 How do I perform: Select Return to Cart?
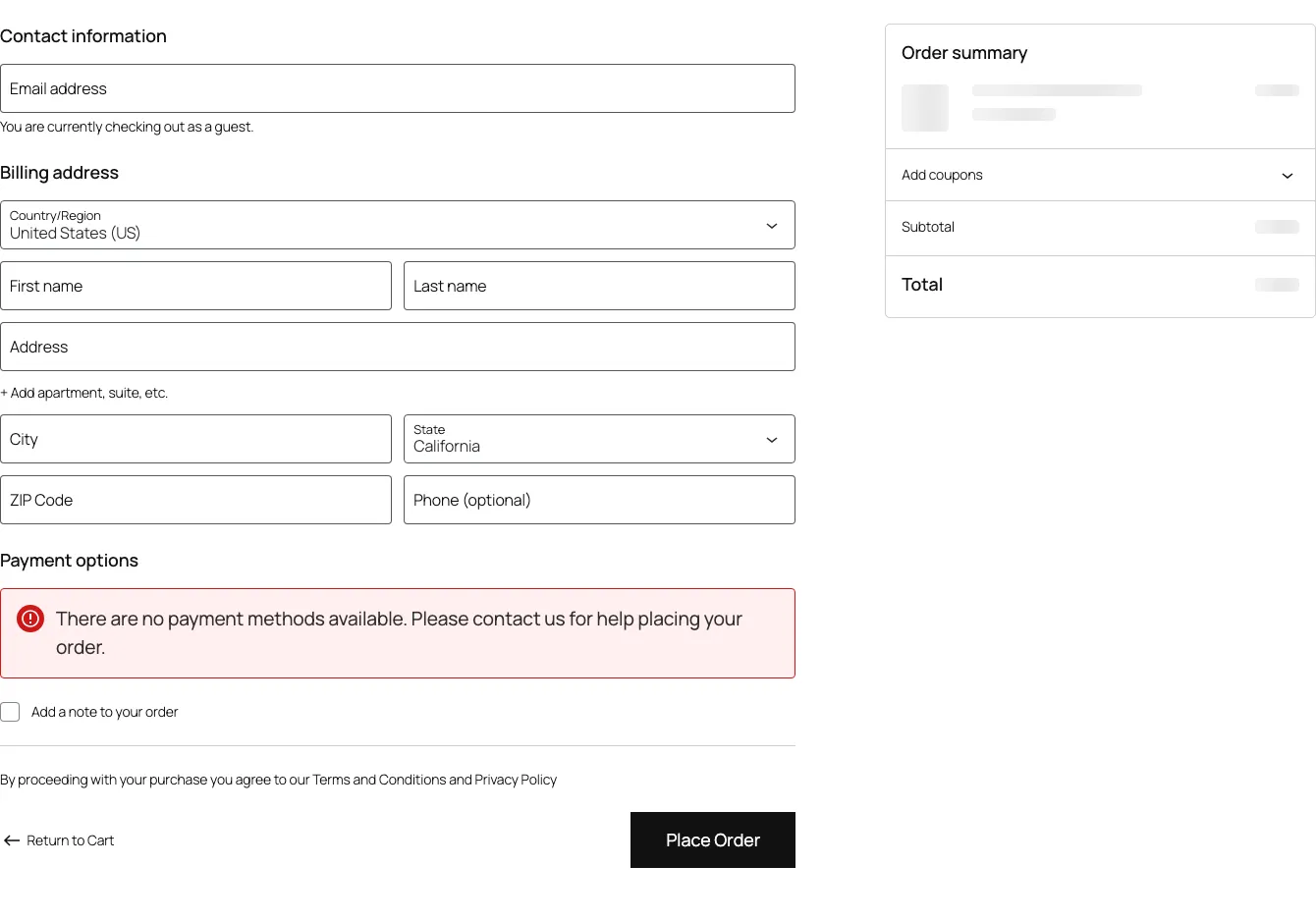[x=70, y=840]
